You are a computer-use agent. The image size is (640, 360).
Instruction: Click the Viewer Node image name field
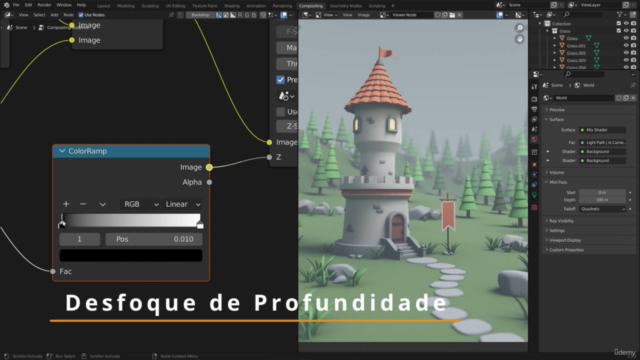pyautogui.click(x=411, y=15)
